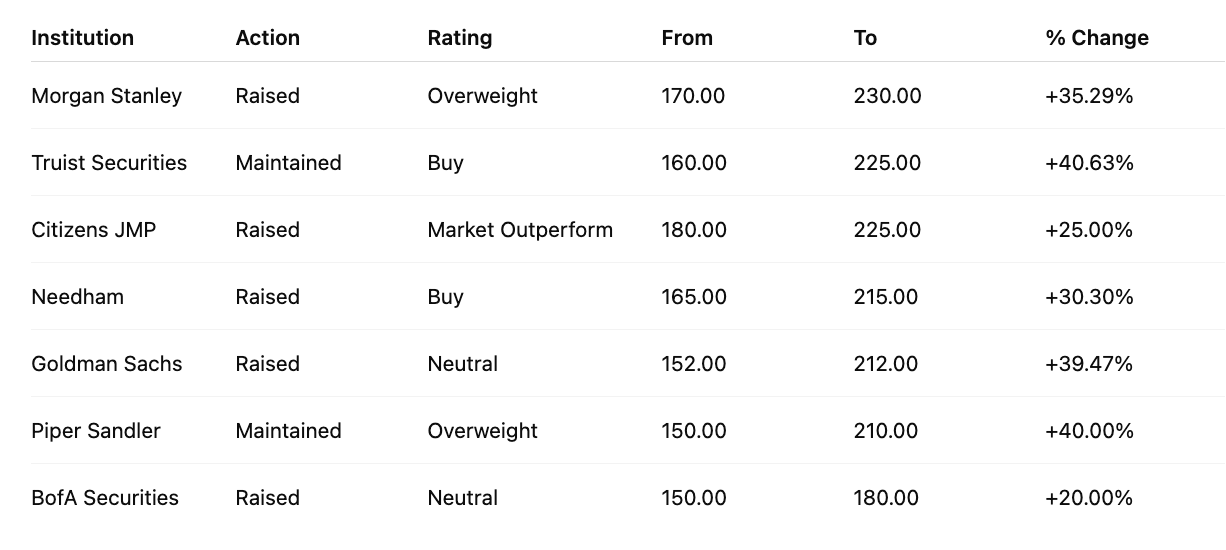Click the Institution column header
Viewport: 1226px width, 550px height.
point(82,38)
